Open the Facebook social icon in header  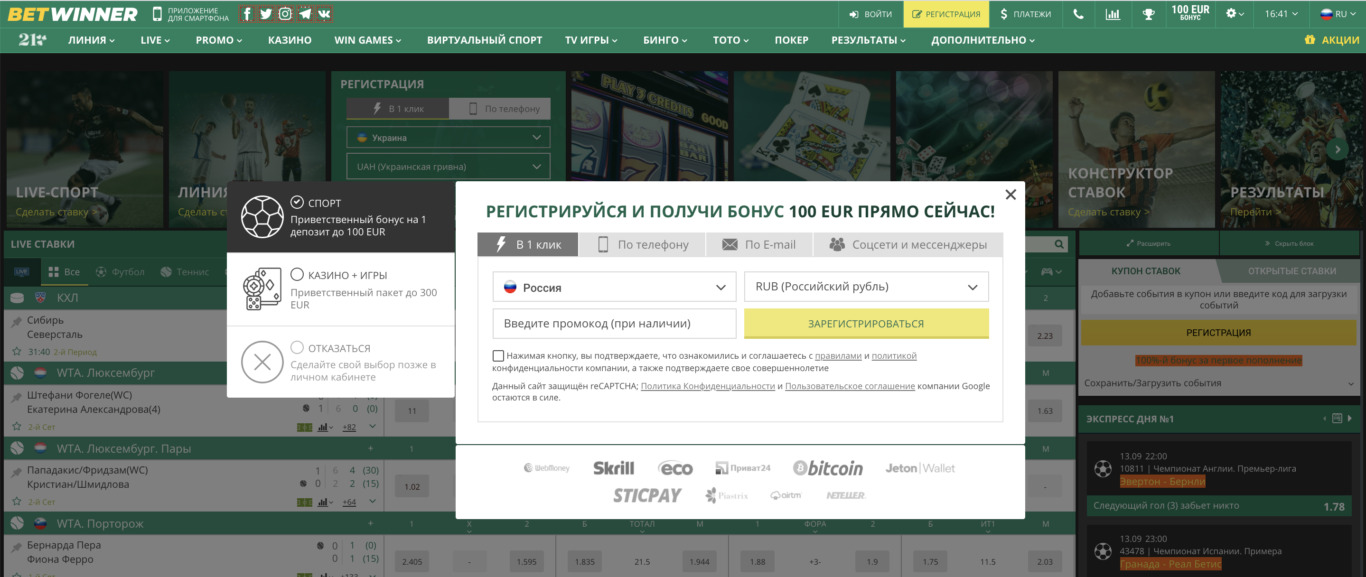247,14
